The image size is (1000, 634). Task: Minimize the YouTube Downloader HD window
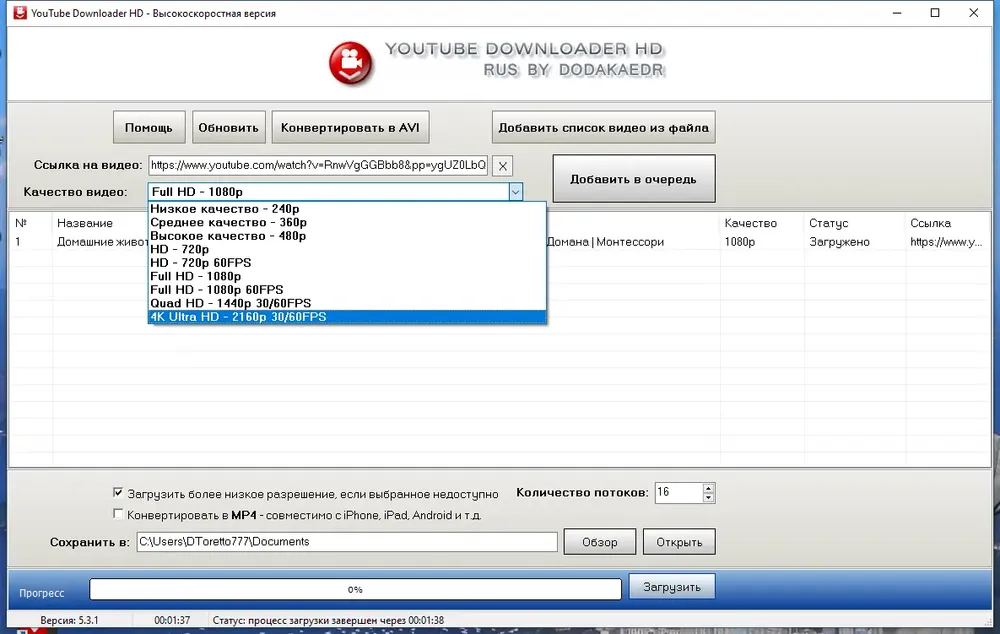point(897,13)
